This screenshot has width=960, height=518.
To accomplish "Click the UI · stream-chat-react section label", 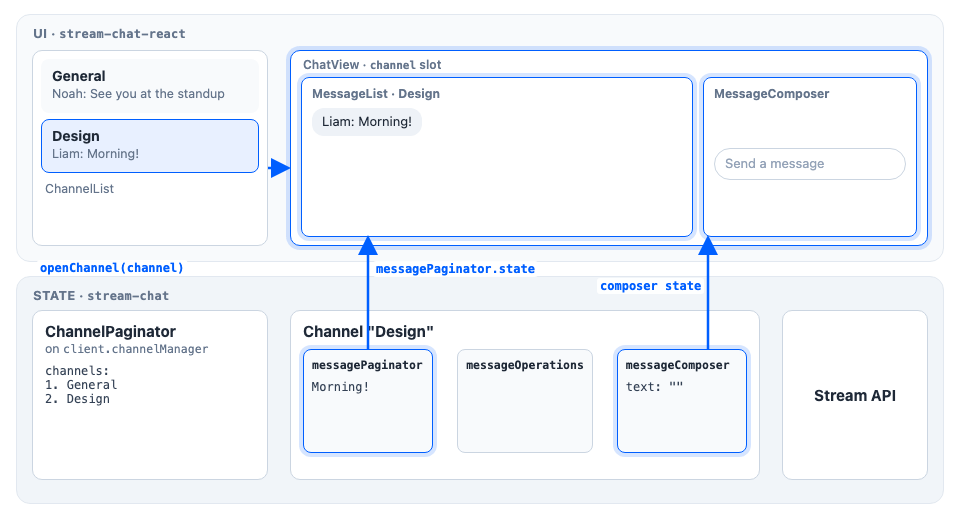I will [109, 34].
